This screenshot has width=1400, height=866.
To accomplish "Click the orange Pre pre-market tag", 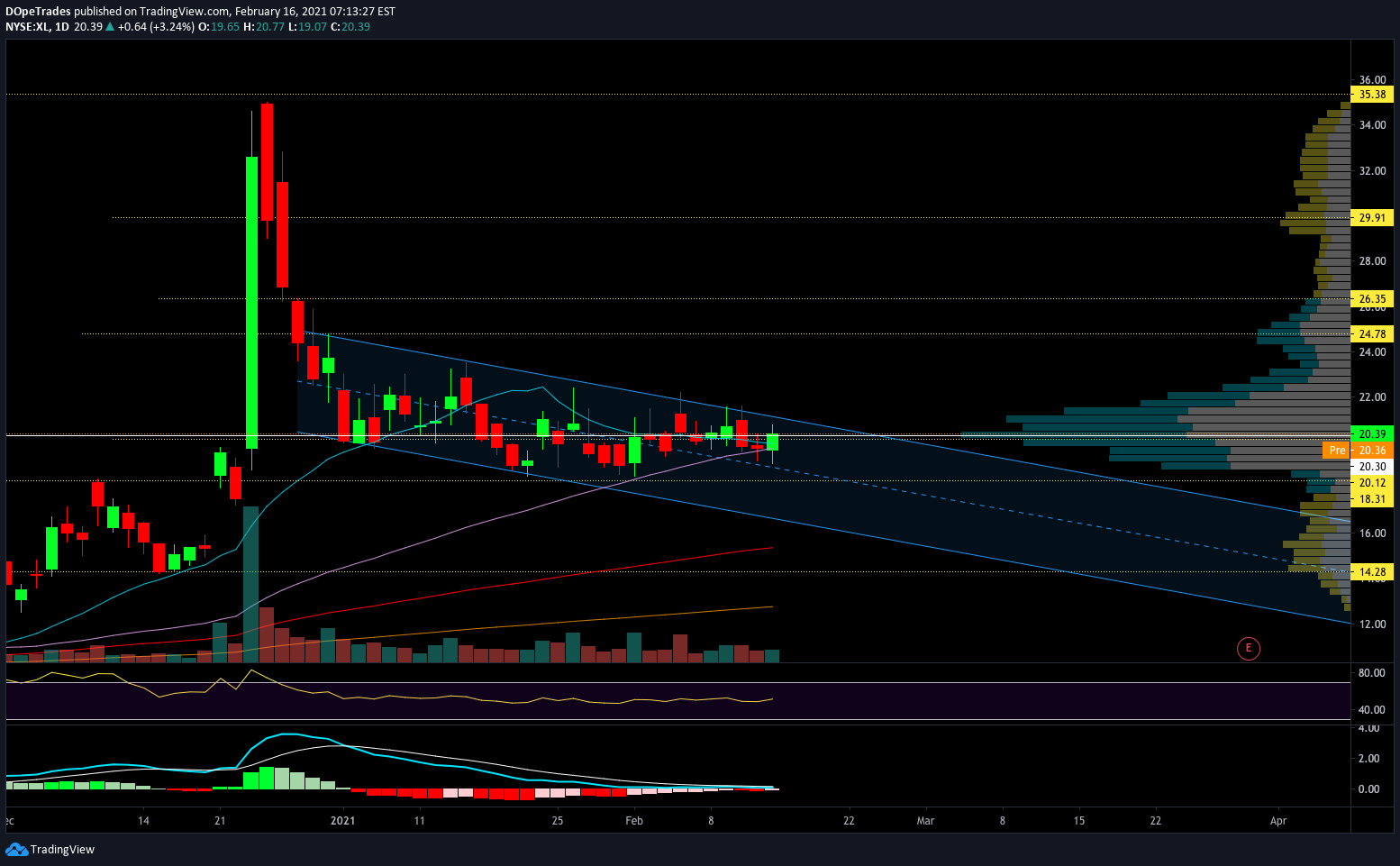I will coord(1337,451).
